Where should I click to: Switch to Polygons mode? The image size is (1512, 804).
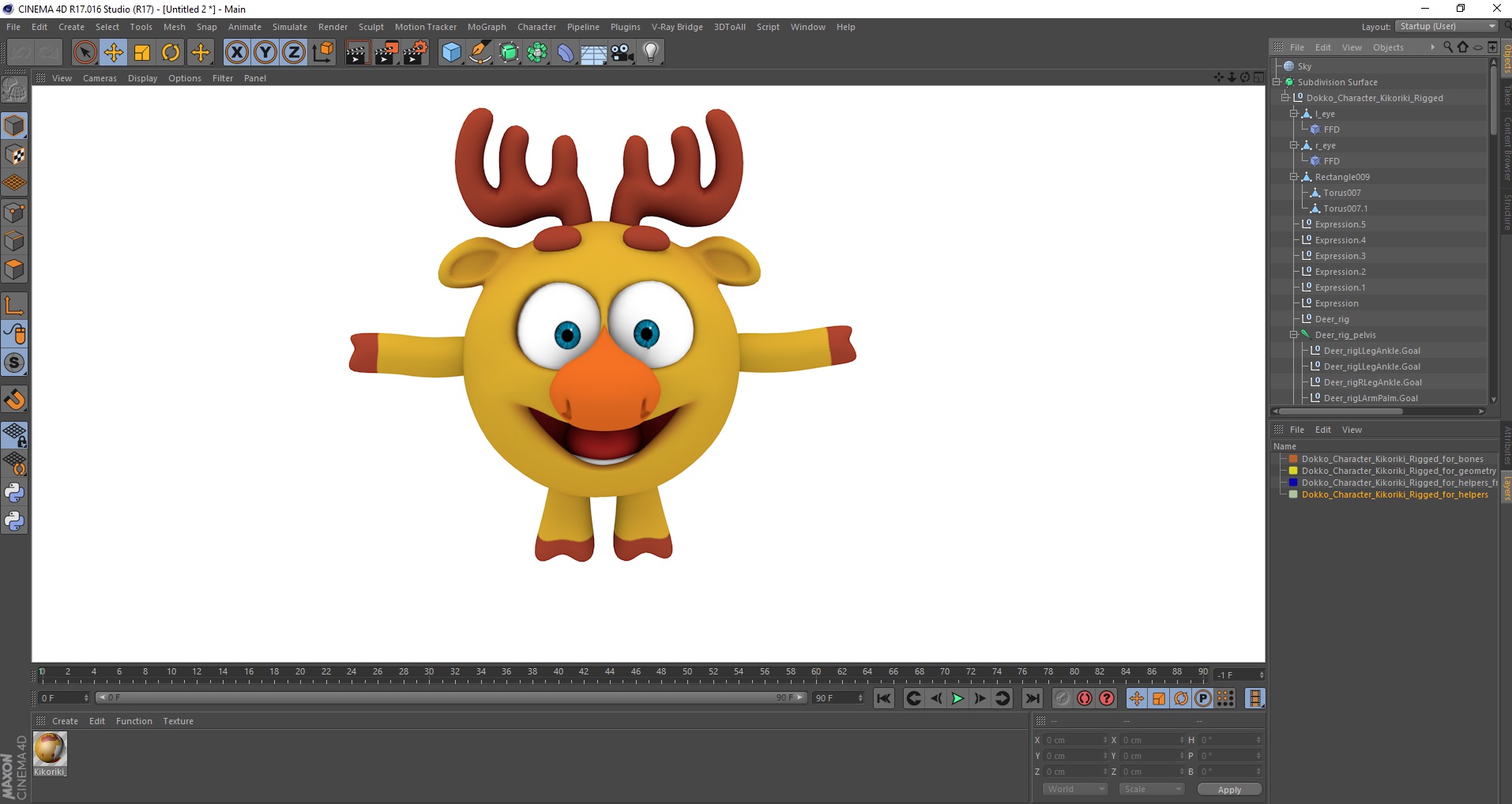[14, 269]
